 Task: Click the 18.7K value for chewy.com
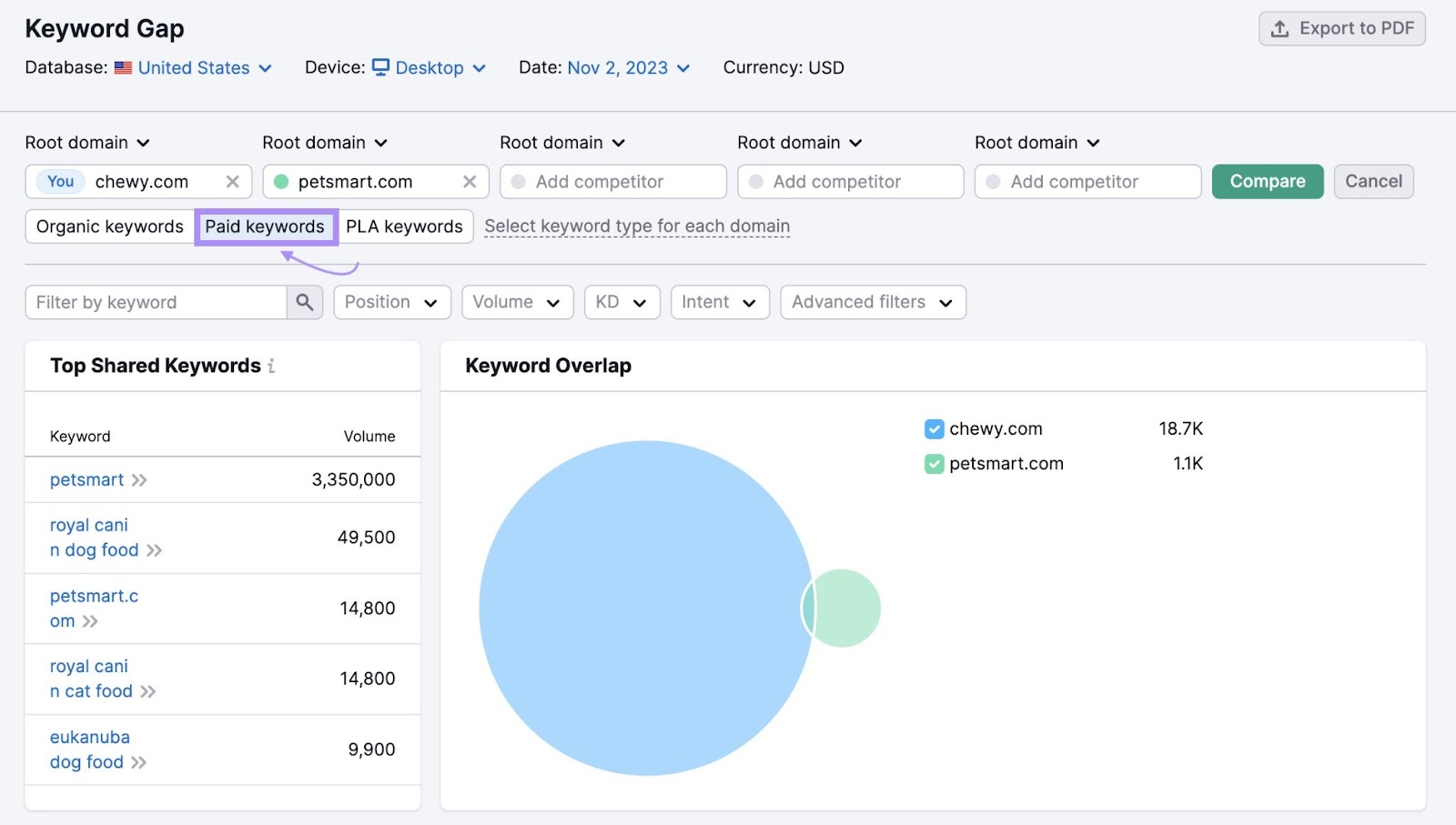1181,428
